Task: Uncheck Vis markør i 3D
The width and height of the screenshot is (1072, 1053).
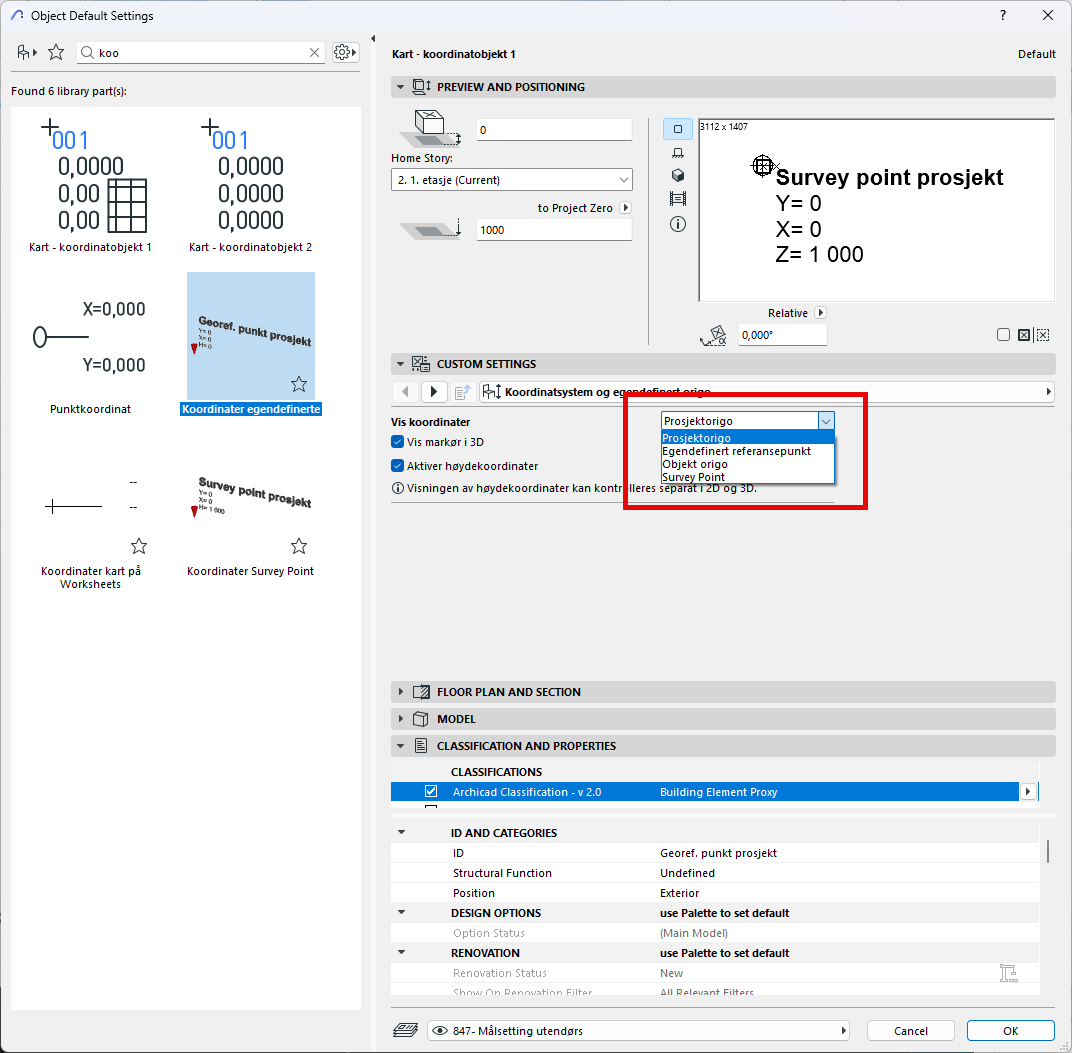Action: tap(398, 442)
